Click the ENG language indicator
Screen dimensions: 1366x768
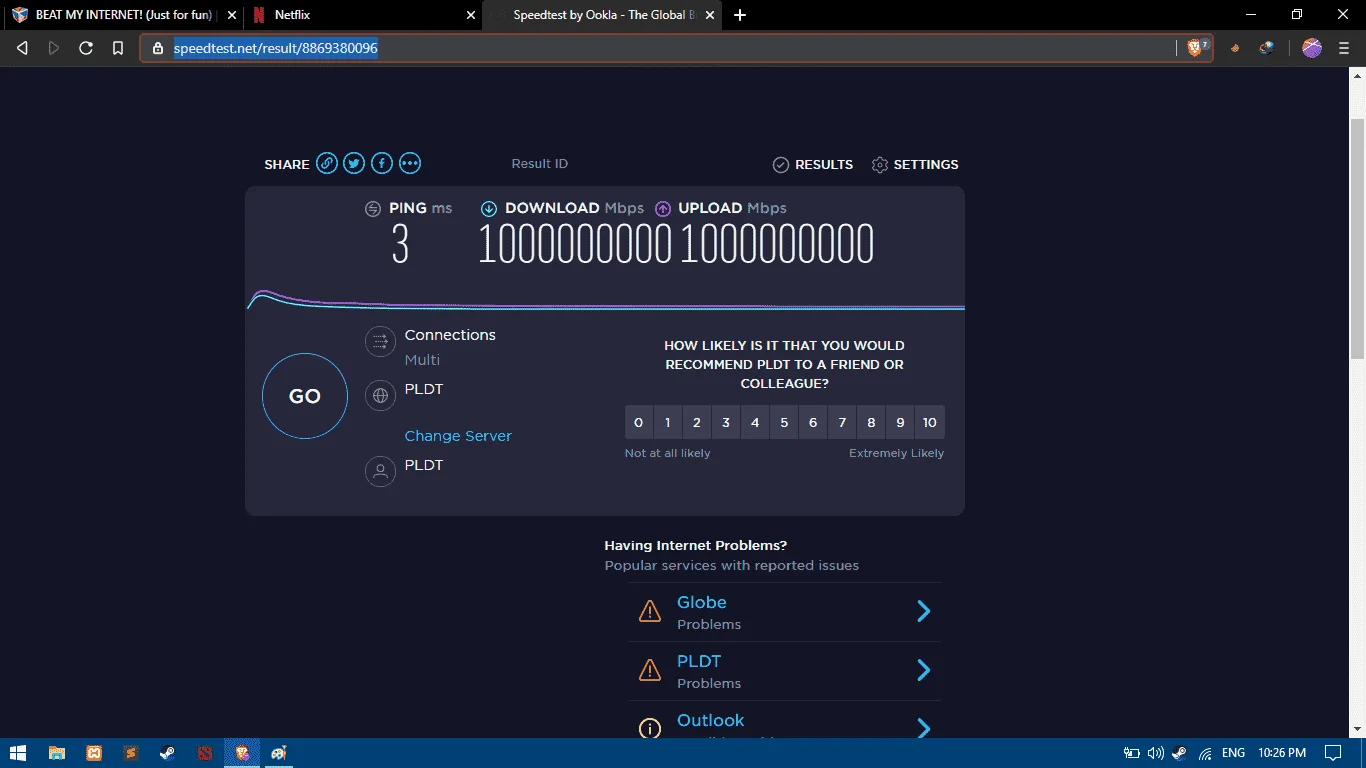point(1234,753)
